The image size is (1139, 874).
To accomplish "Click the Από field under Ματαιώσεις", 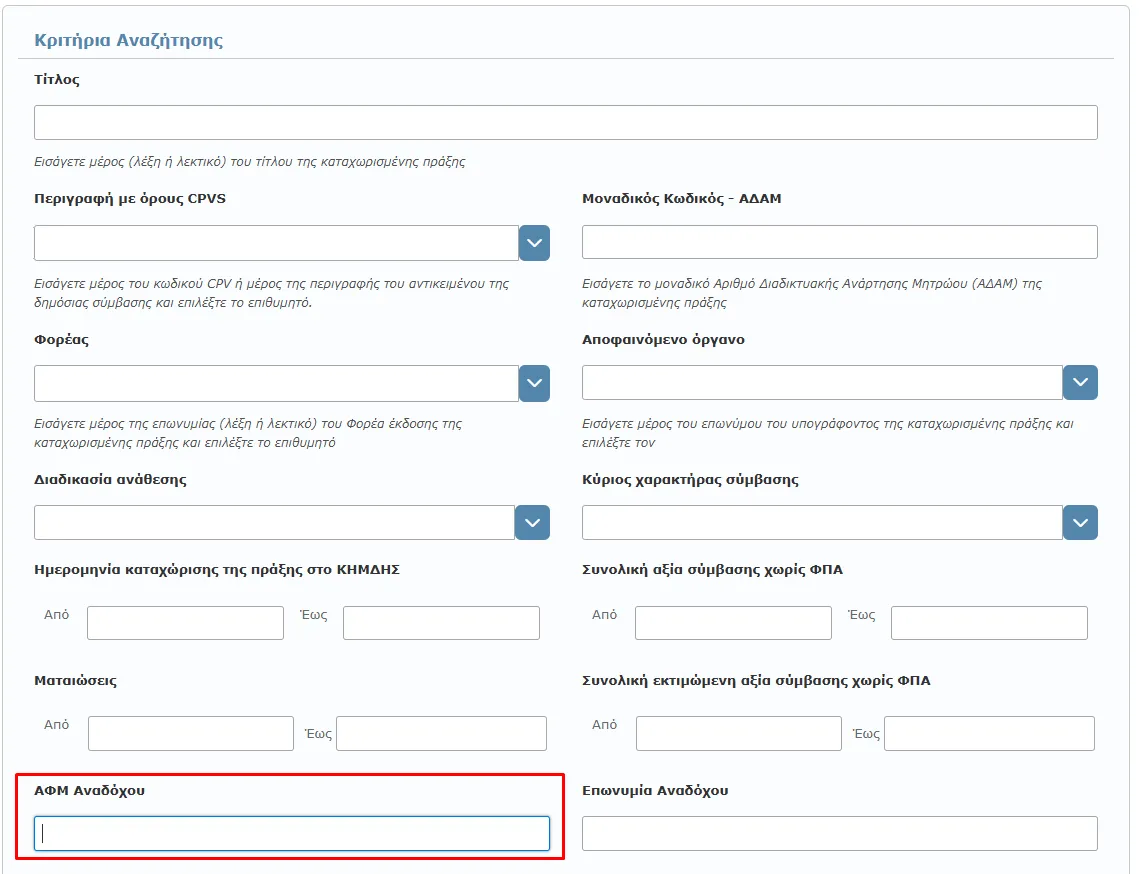I will [190, 733].
